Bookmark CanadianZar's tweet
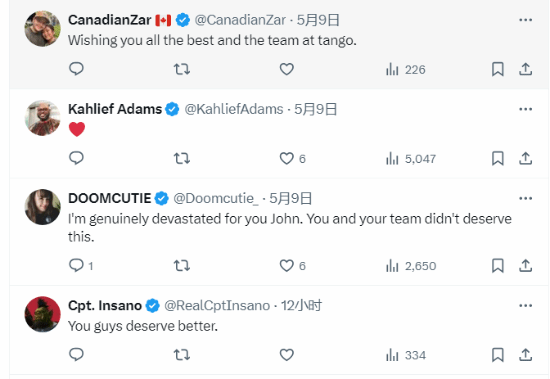Screen dimensions: 550x379 [498, 69]
